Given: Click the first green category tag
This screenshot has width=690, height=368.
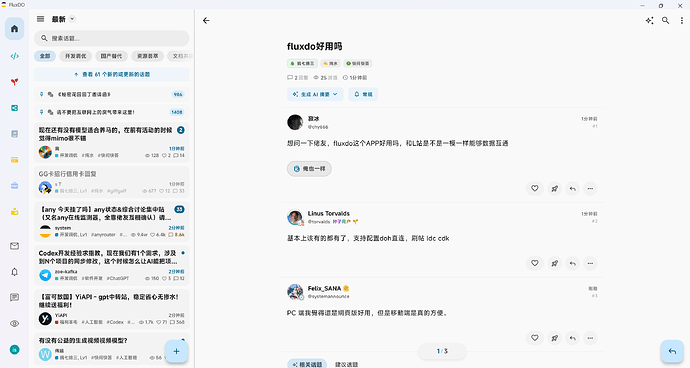Looking at the screenshot, I should pos(302,63).
